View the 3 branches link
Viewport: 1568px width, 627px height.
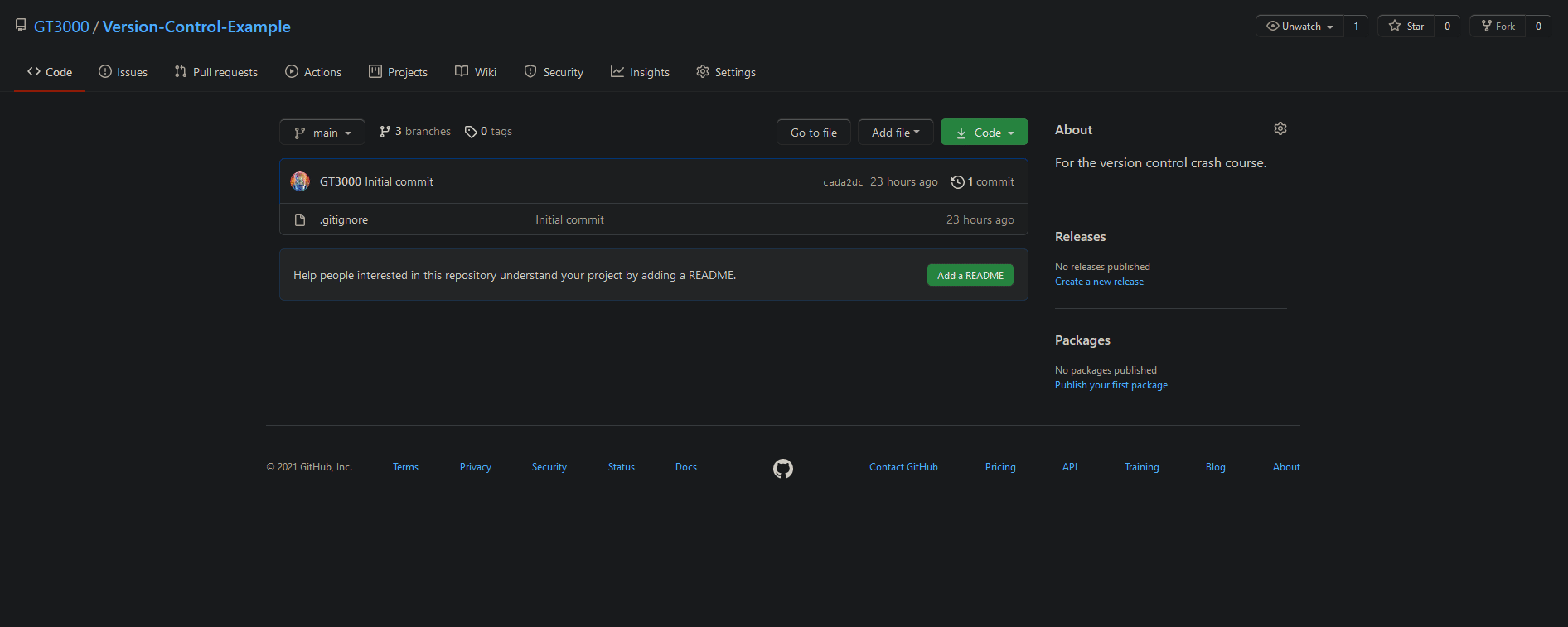click(415, 132)
